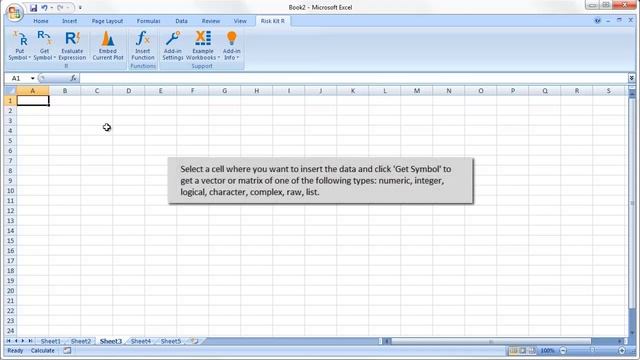Undo the last action in the toolbar
Viewport: 640px width, 360px height.
(44, 7)
